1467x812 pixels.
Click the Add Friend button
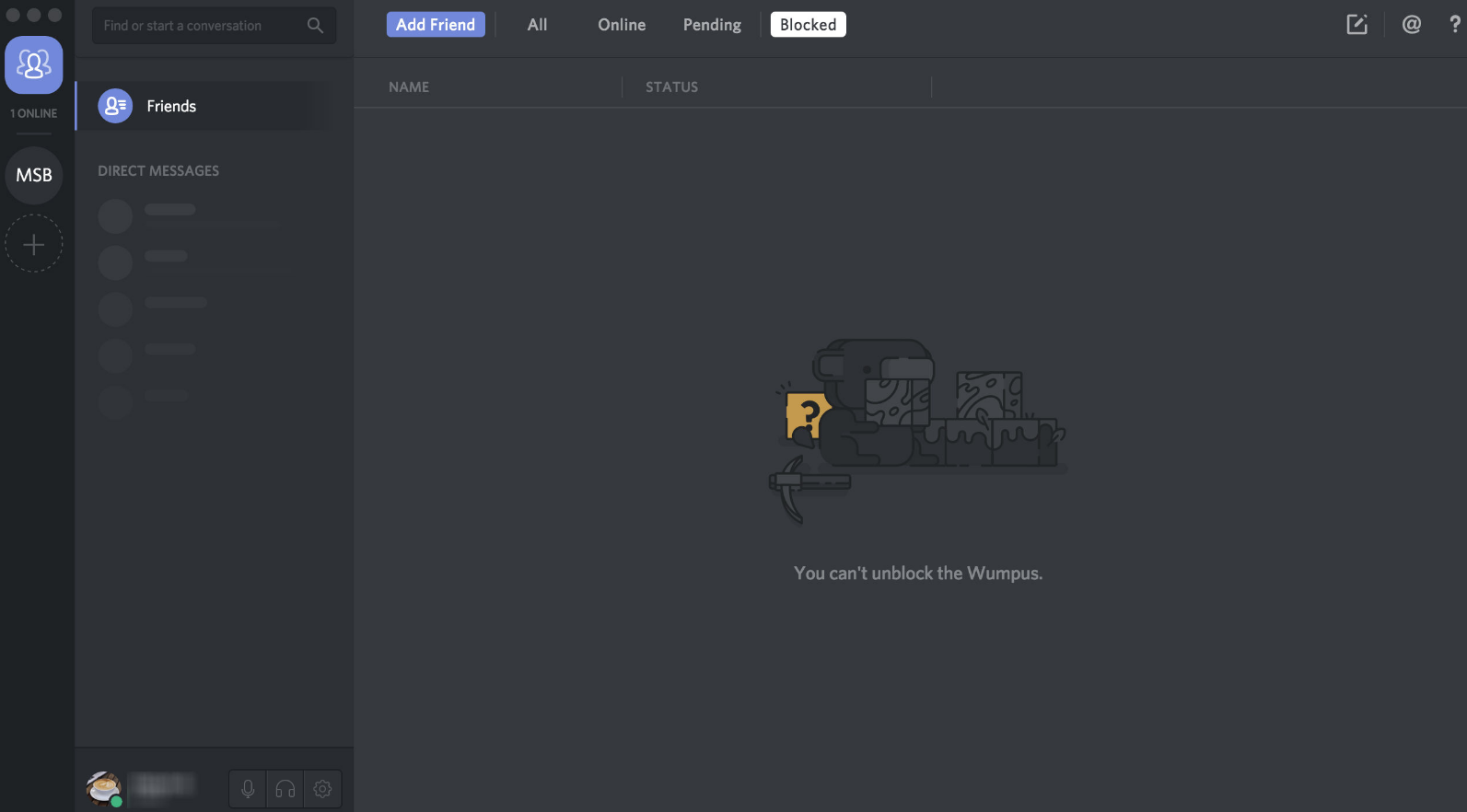pyautogui.click(x=436, y=25)
